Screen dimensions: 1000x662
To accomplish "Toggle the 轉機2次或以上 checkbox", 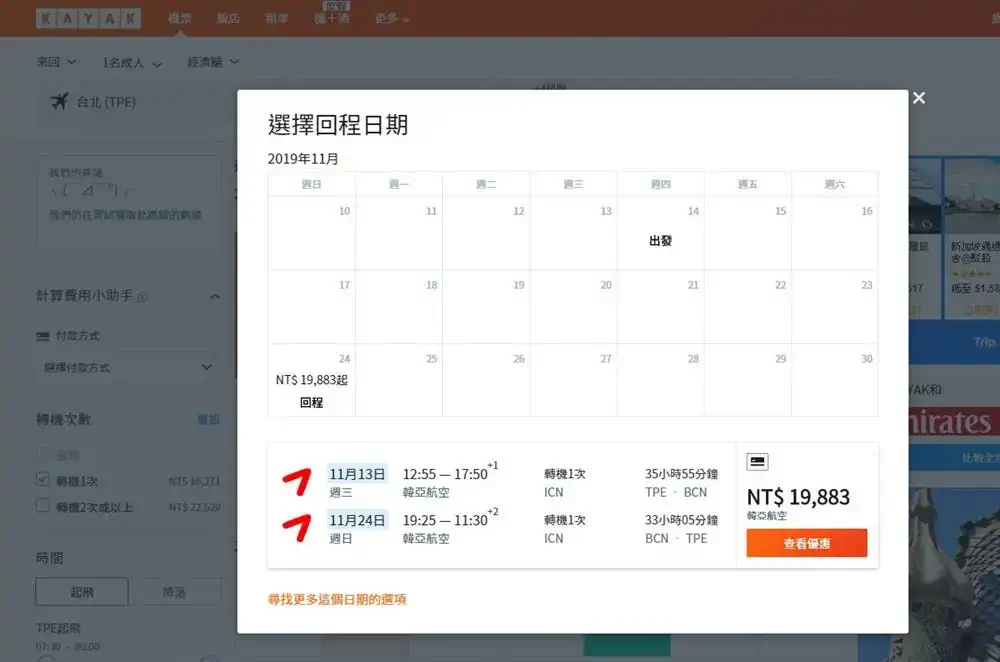I will coord(43,506).
